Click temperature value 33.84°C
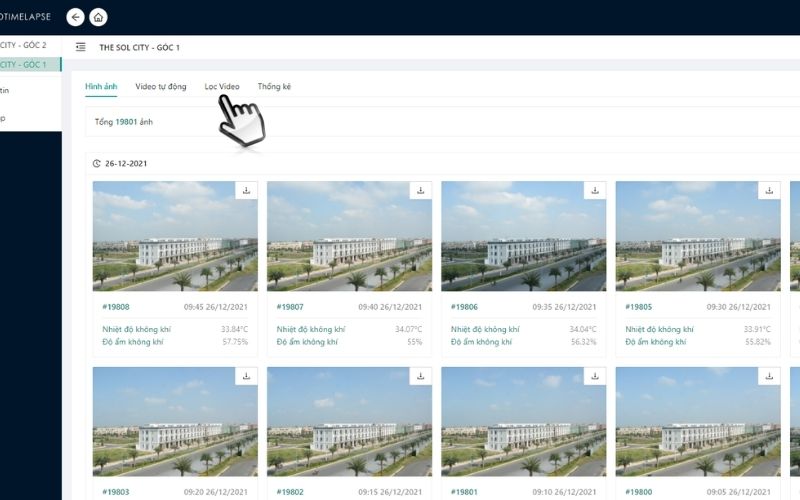Viewport: 800px width, 500px height. 235,329
